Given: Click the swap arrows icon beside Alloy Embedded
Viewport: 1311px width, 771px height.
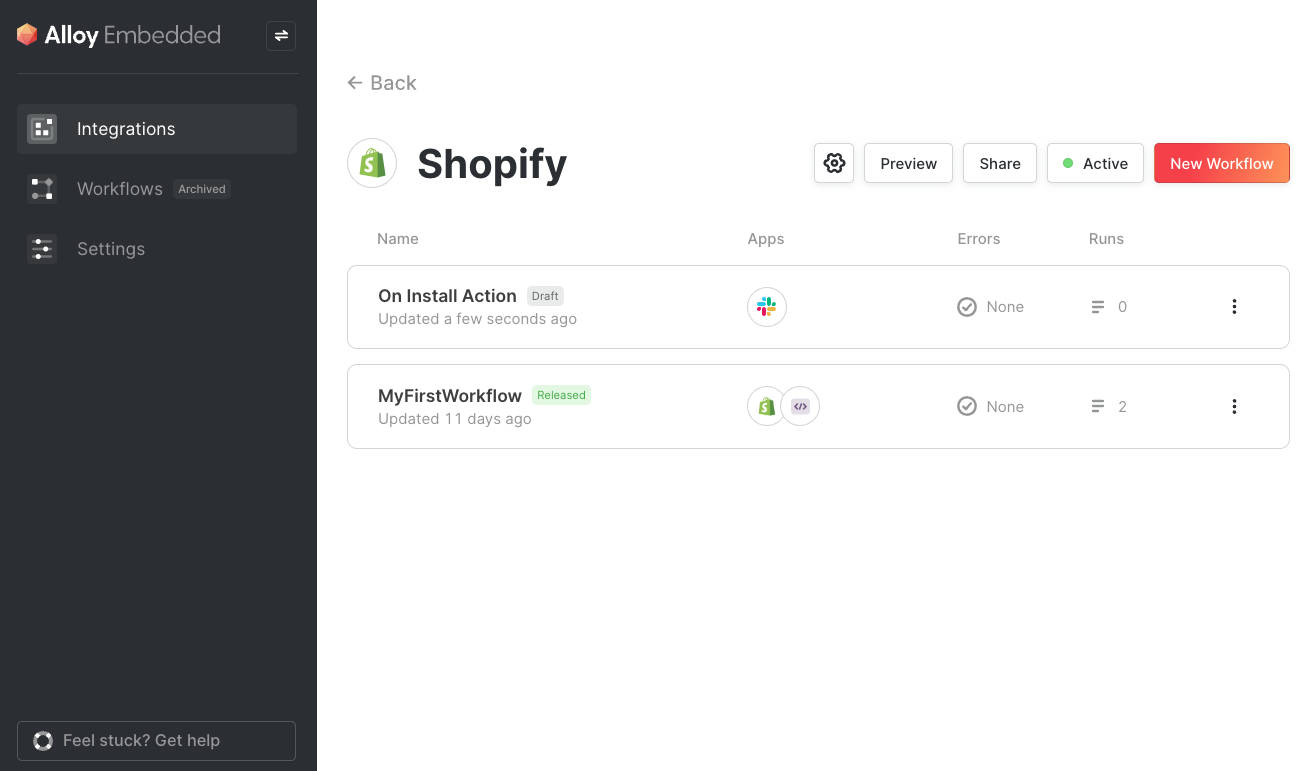Looking at the screenshot, I should [281, 36].
